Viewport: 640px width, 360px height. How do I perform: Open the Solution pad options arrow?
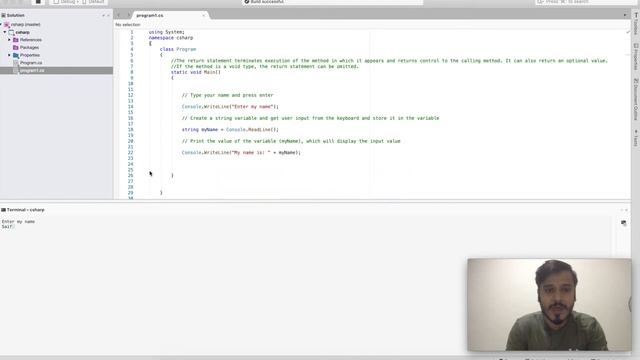point(103,15)
